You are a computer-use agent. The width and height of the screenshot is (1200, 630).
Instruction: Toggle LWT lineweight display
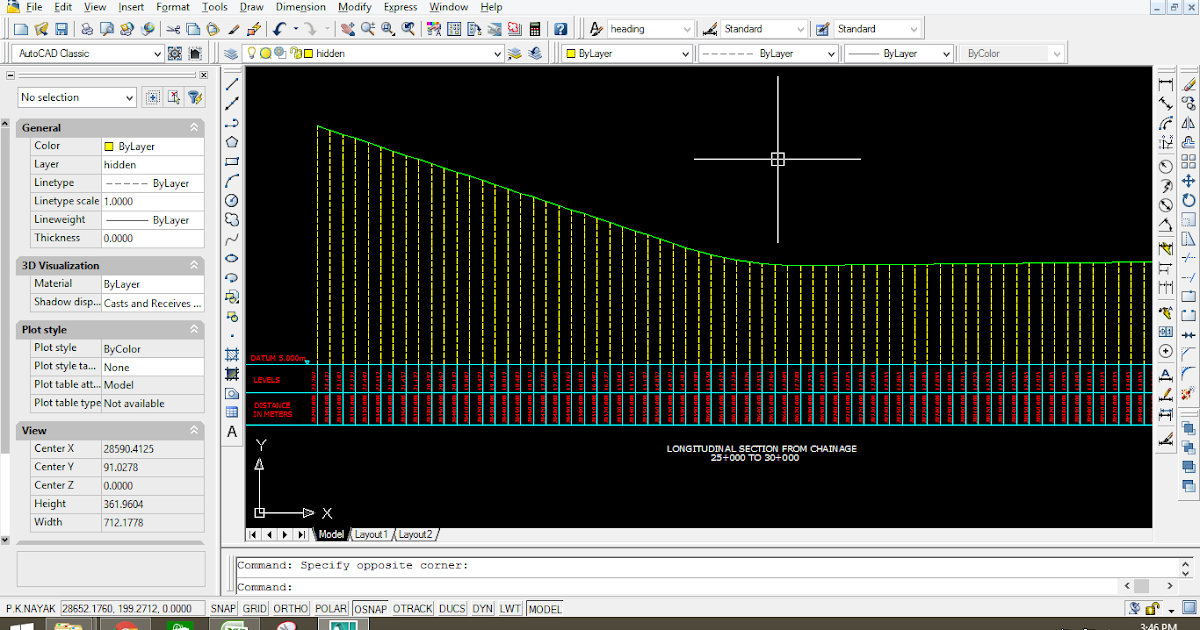(511, 608)
